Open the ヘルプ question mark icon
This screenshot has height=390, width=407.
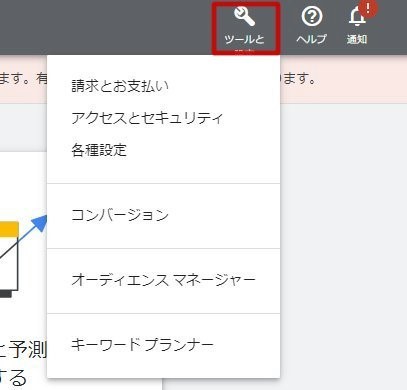pos(312,16)
